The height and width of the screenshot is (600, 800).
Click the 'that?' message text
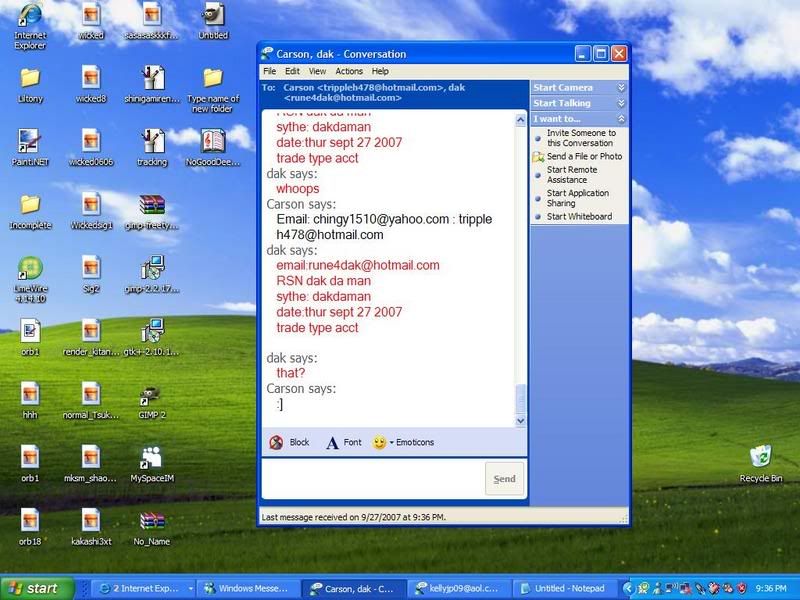tap(290, 373)
